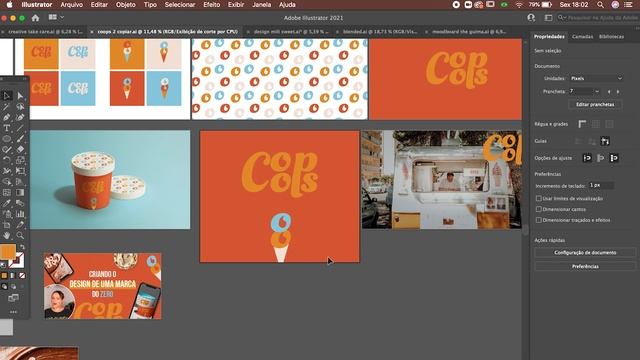Click the Home icon in top bar

coord(36,18)
